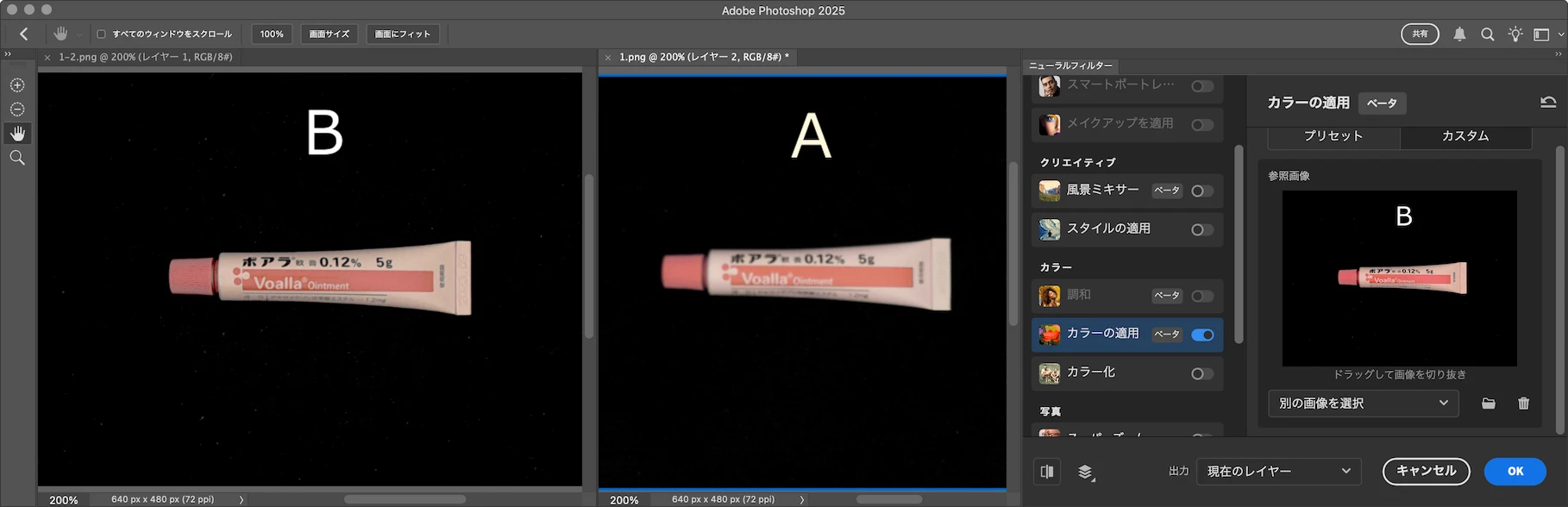Select the カラー化 filter label
Viewport: 1568px width, 507px height.
[x=1091, y=372]
